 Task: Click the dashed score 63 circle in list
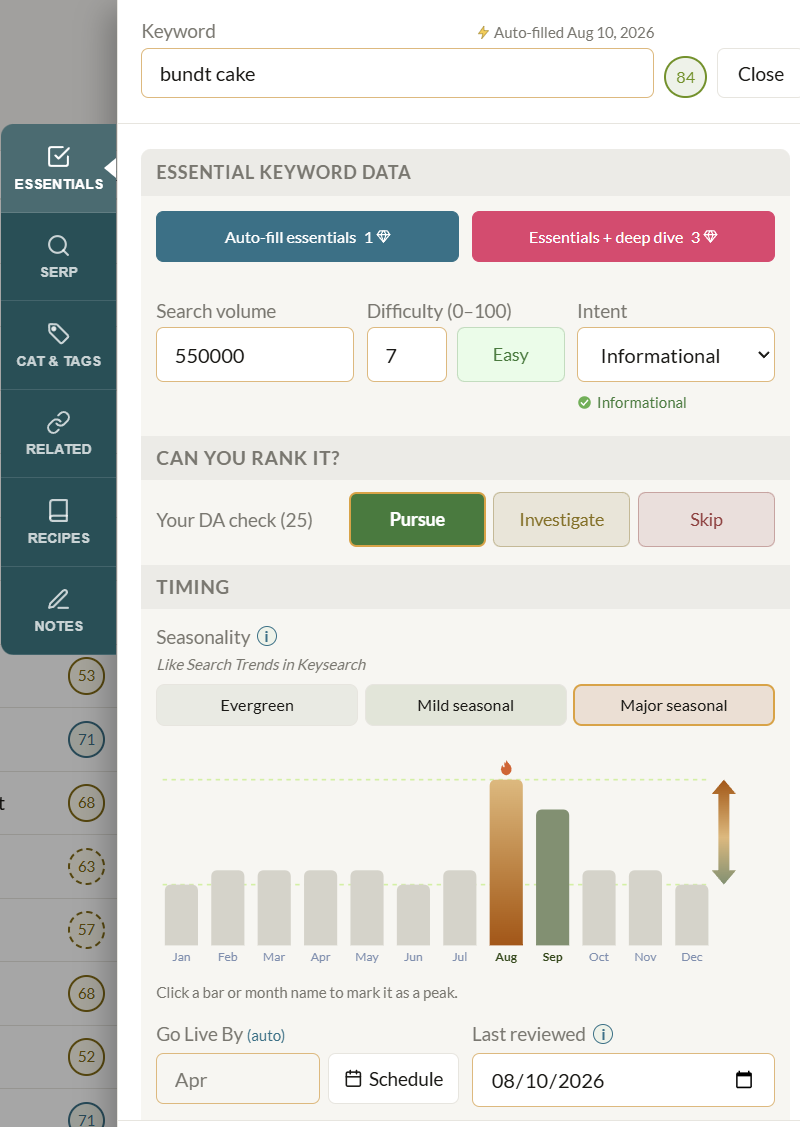86,866
